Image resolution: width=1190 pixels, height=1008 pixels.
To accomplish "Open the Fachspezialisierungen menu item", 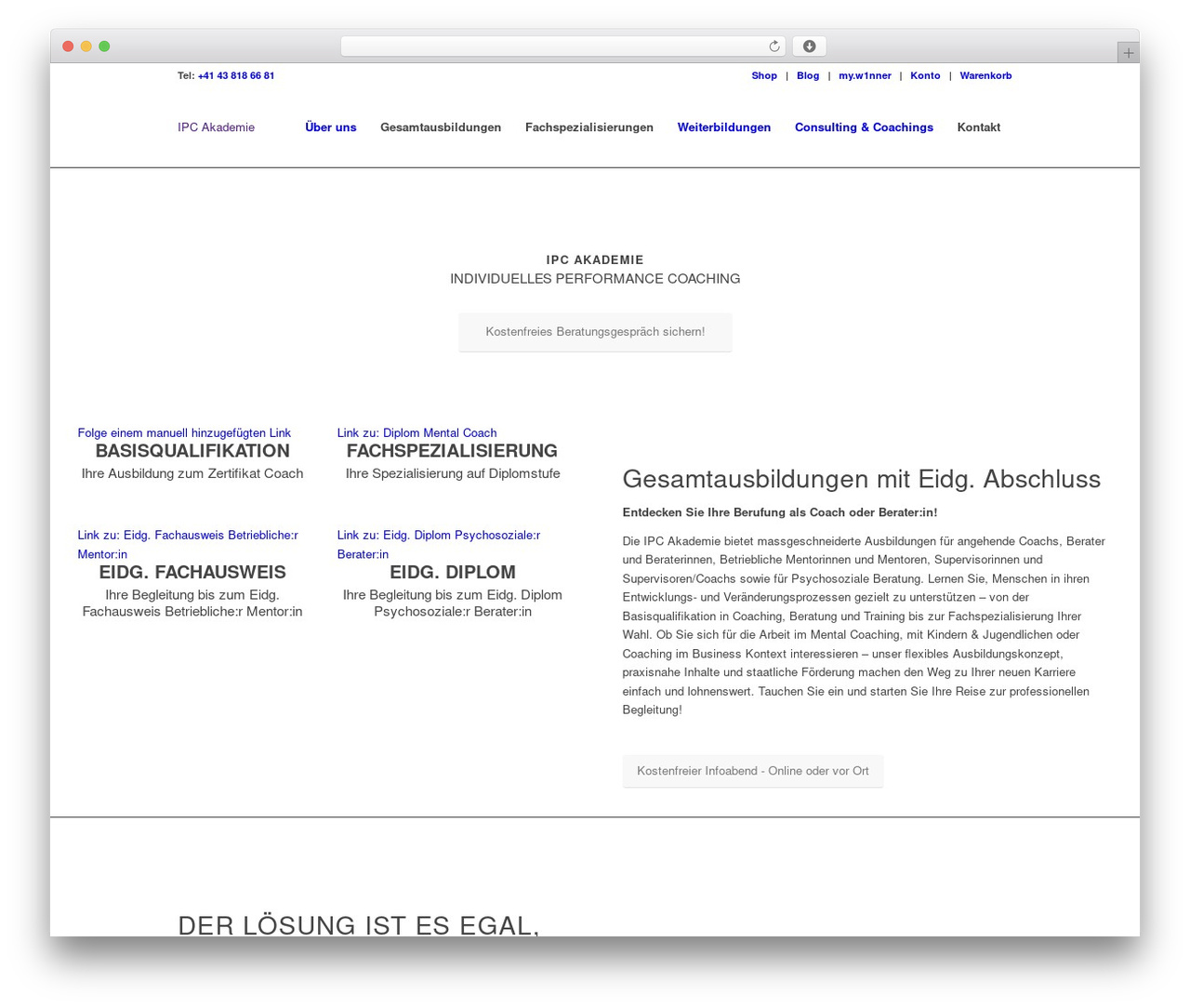I will [589, 127].
